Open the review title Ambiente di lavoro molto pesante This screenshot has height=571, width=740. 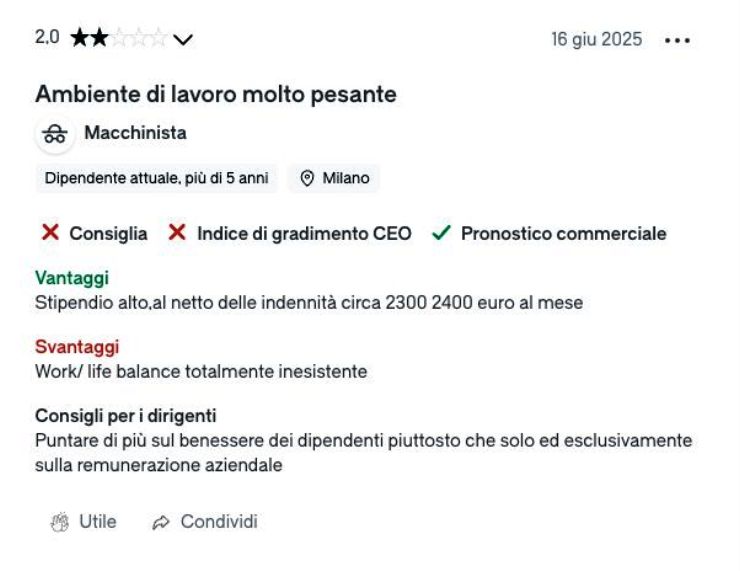pyautogui.click(x=216, y=94)
